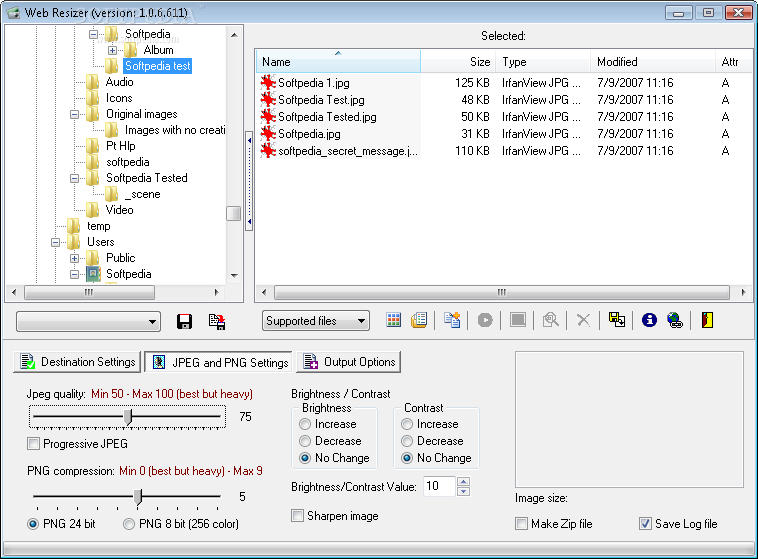Click the Video folder icon in tree
Image resolution: width=758 pixels, height=559 pixels.
(x=93, y=210)
